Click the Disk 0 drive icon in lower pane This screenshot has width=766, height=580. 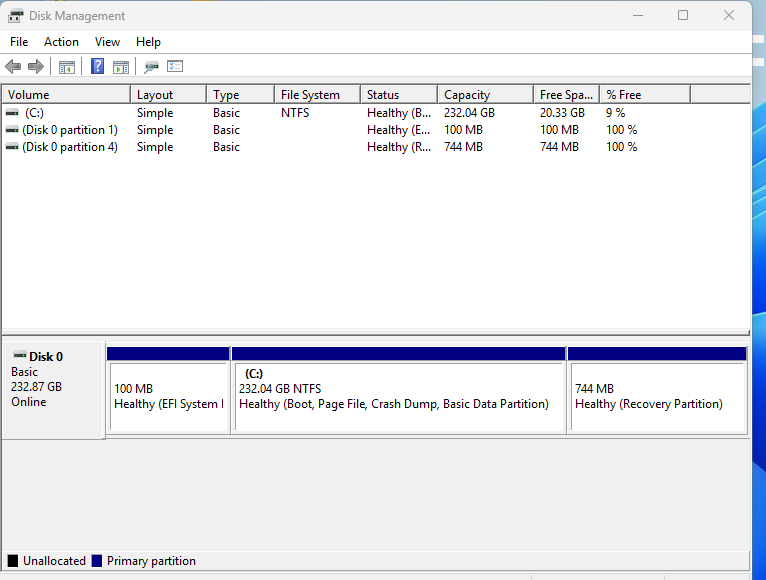click(x=20, y=355)
